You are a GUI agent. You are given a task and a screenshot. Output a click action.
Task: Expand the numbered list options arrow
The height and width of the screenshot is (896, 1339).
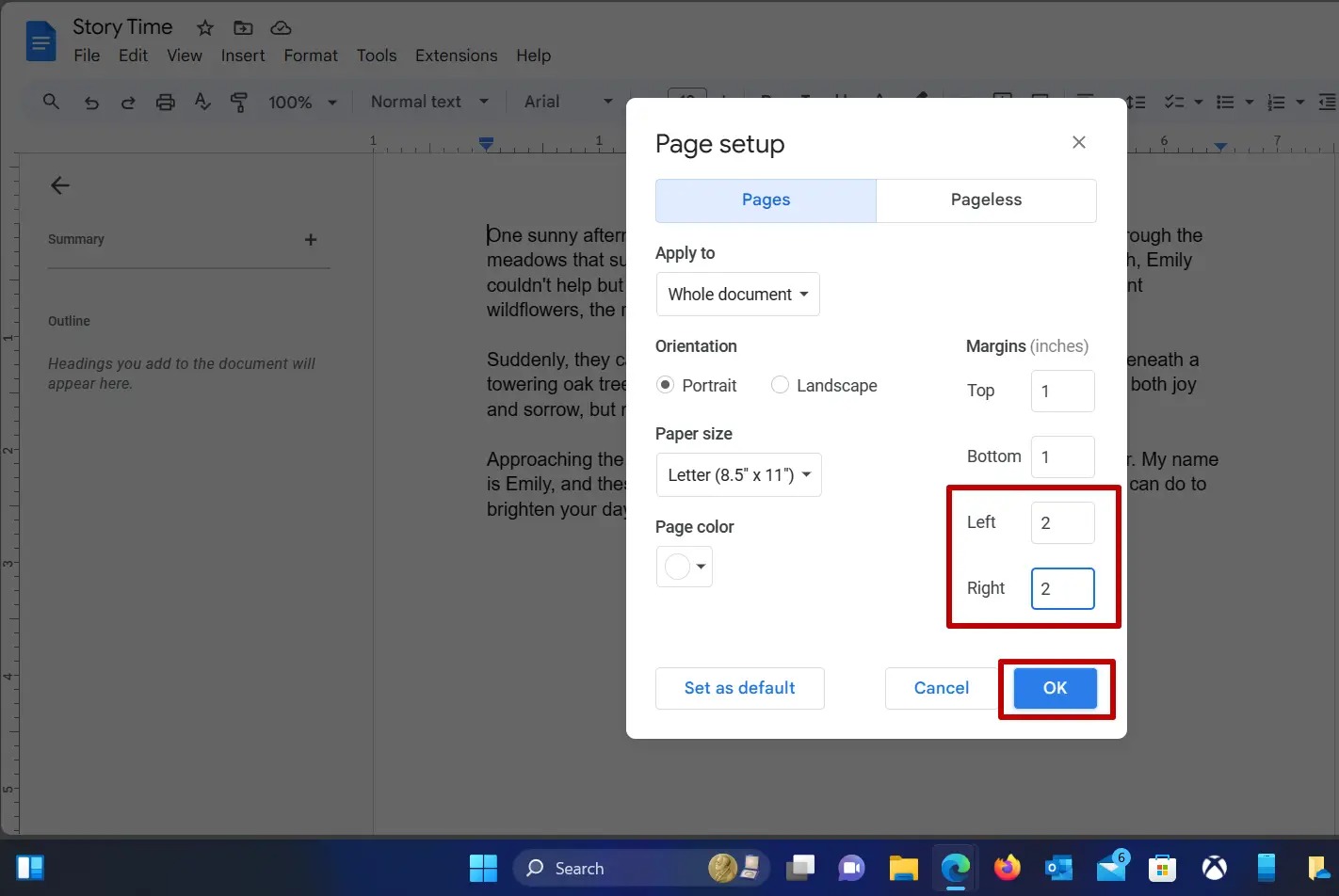1300,102
